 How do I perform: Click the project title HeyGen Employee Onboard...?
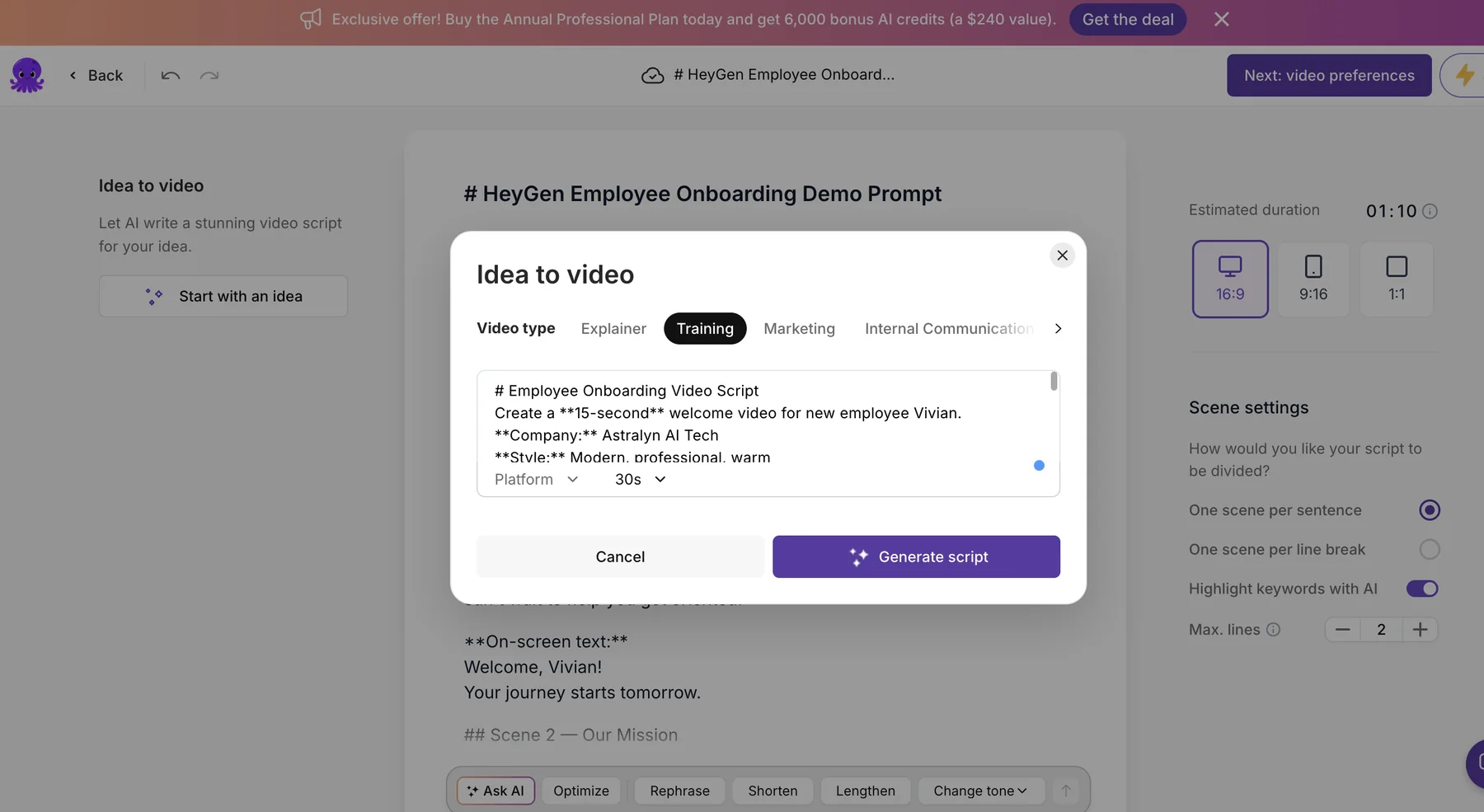(x=783, y=75)
